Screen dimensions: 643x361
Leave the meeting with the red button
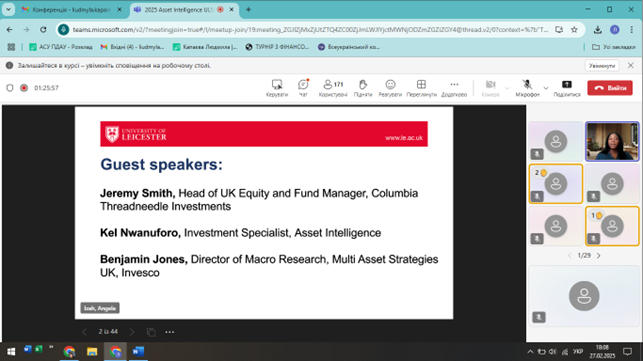pyautogui.click(x=610, y=88)
